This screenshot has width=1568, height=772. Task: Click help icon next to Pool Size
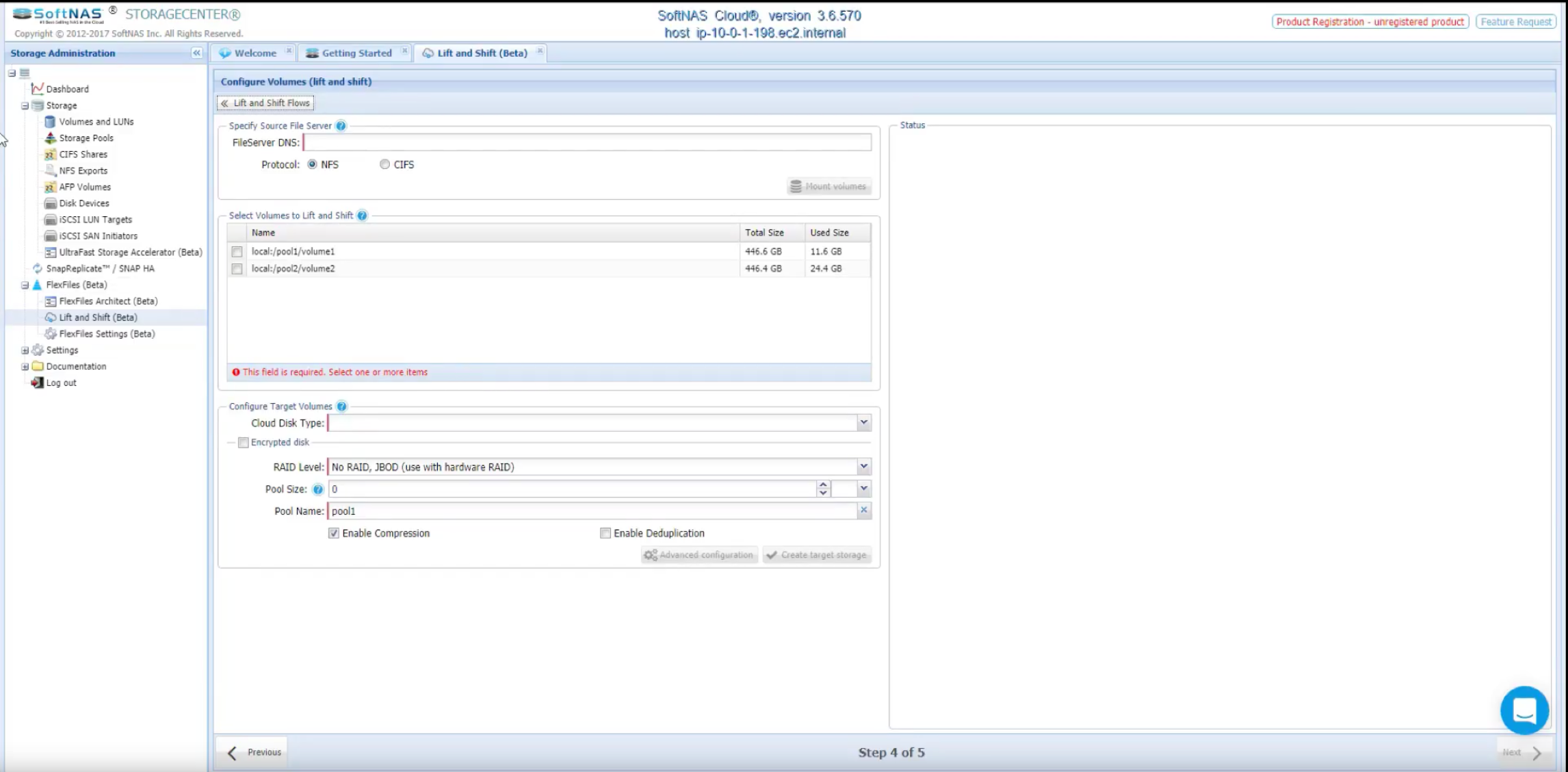317,489
